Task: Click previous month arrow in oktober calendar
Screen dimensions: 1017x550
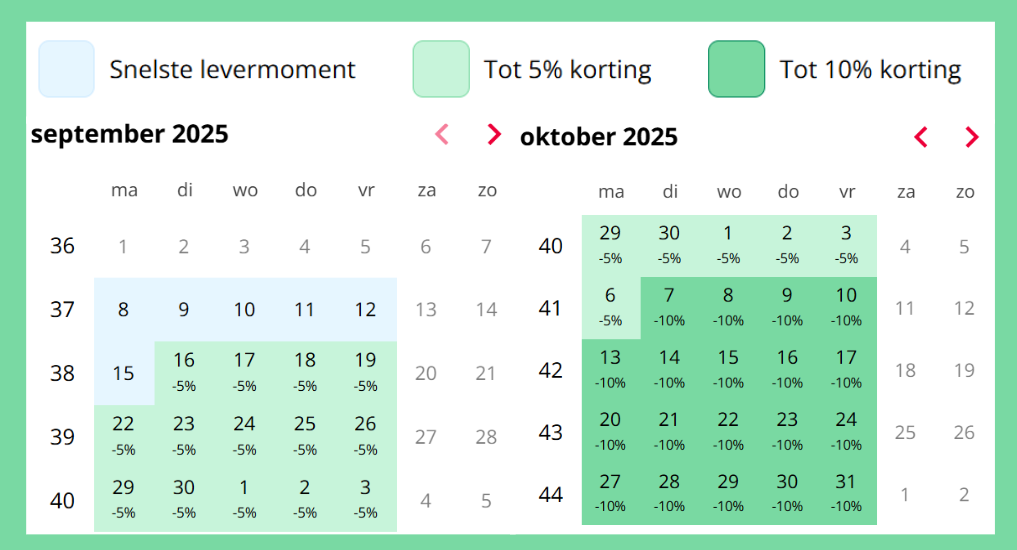Action: pyautogui.click(x=921, y=137)
